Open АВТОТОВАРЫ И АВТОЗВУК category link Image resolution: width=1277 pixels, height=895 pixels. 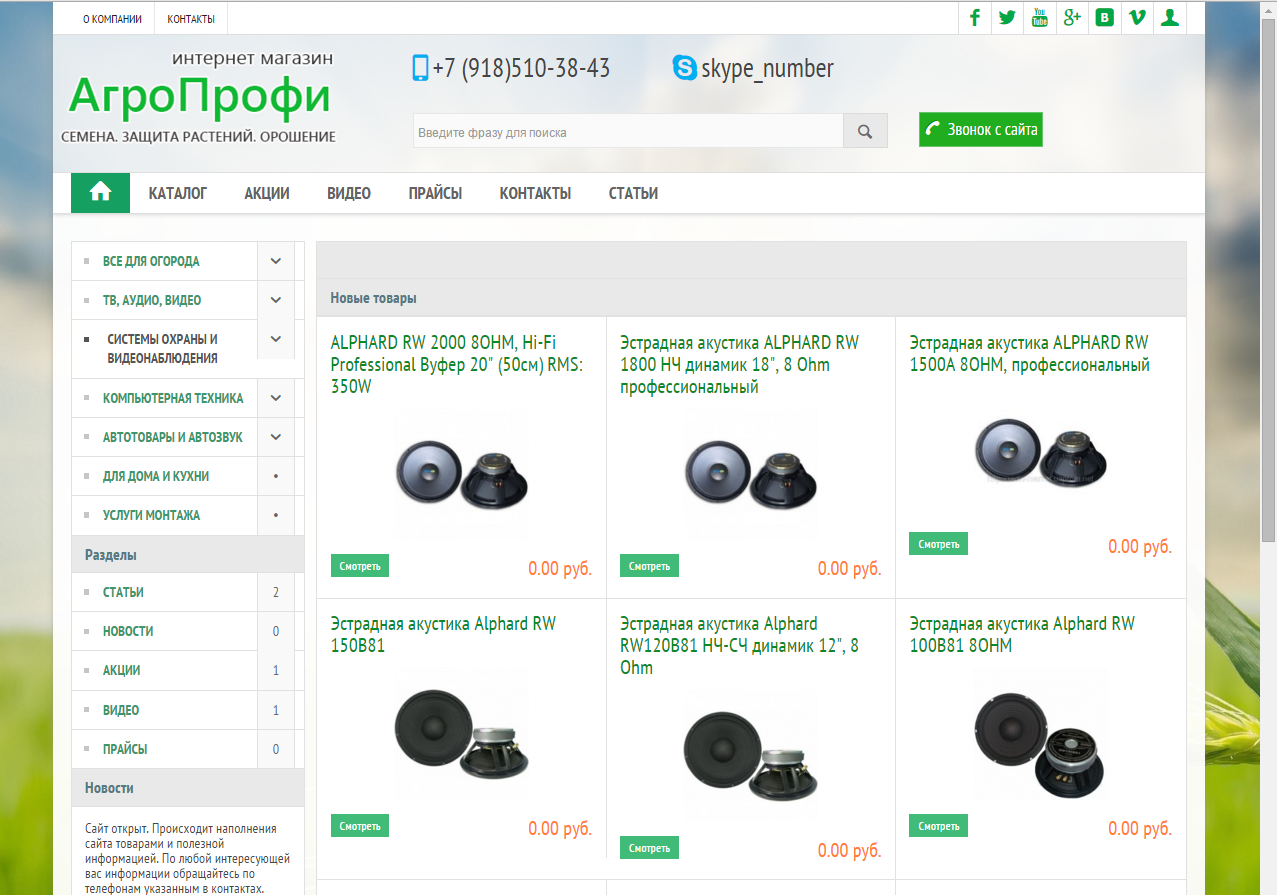173,437
